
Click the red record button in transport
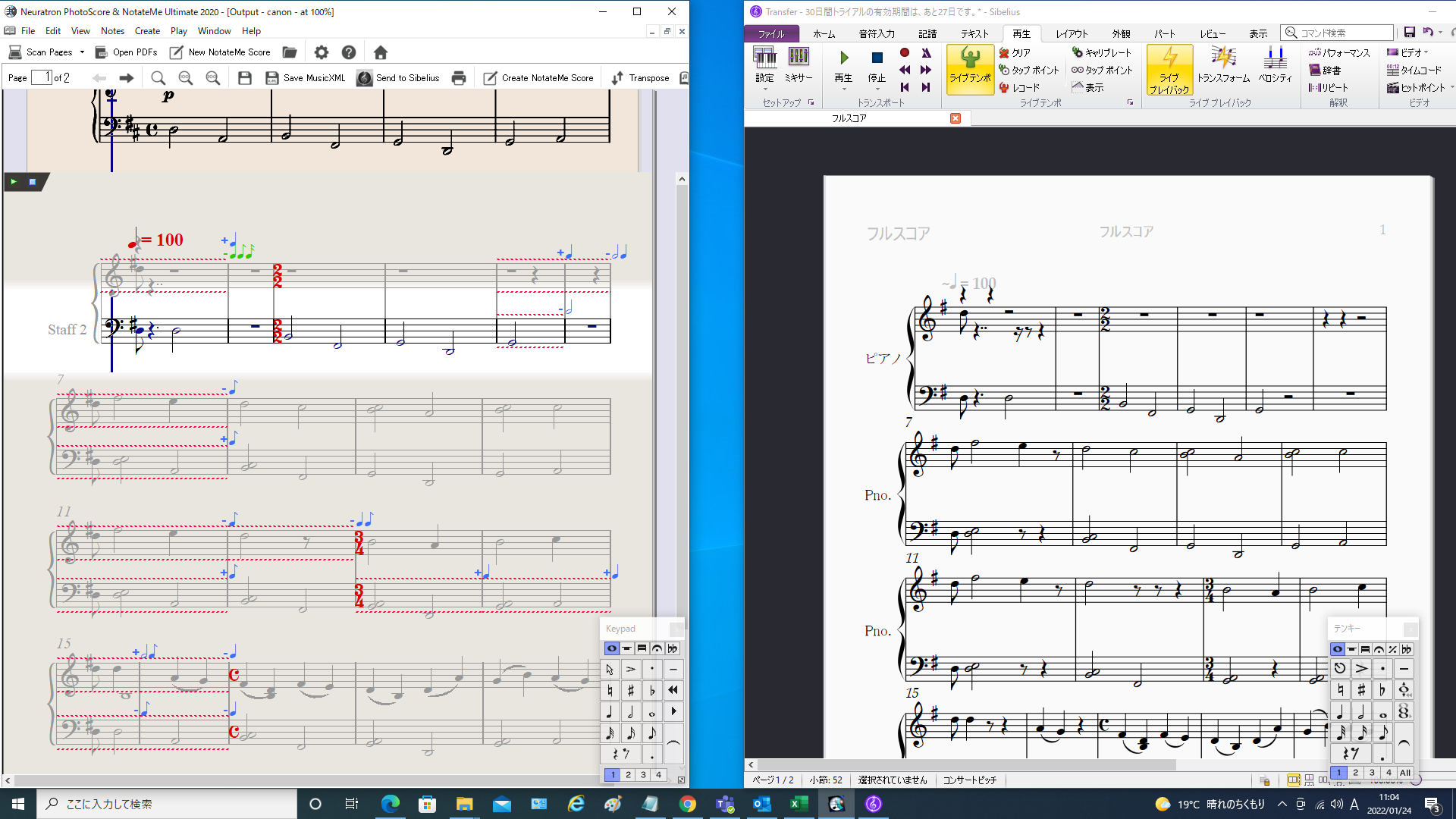[905, 52]
